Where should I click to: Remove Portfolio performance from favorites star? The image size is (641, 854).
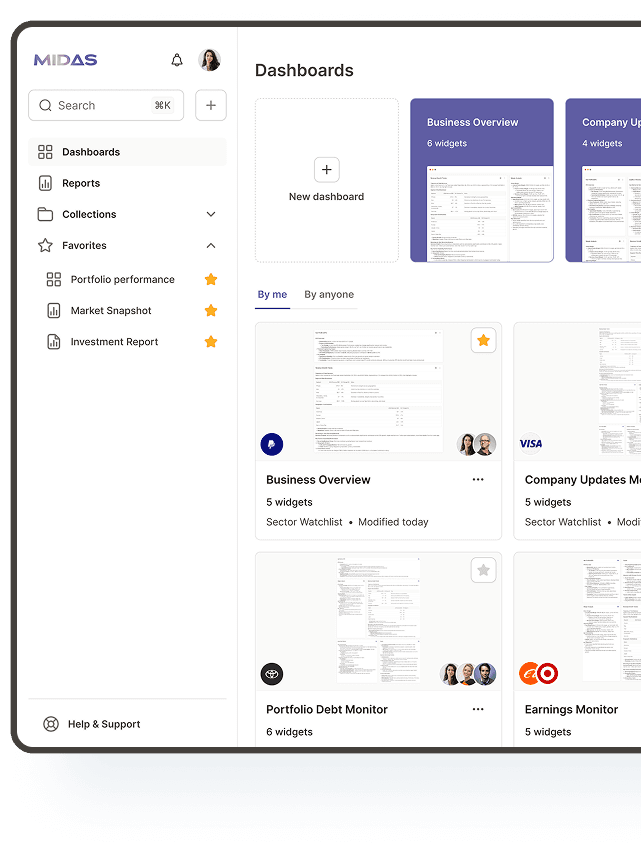tap(211, 280)
